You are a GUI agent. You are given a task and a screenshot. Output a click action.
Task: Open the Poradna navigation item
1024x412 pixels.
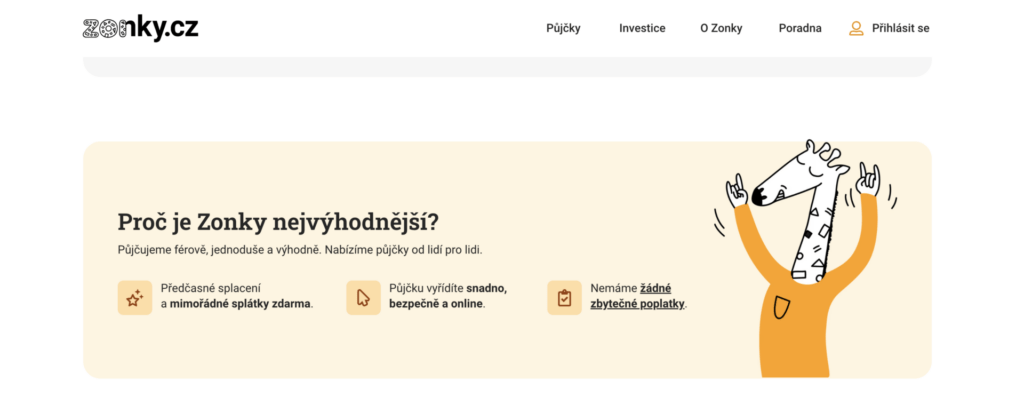tap(800, 28)
